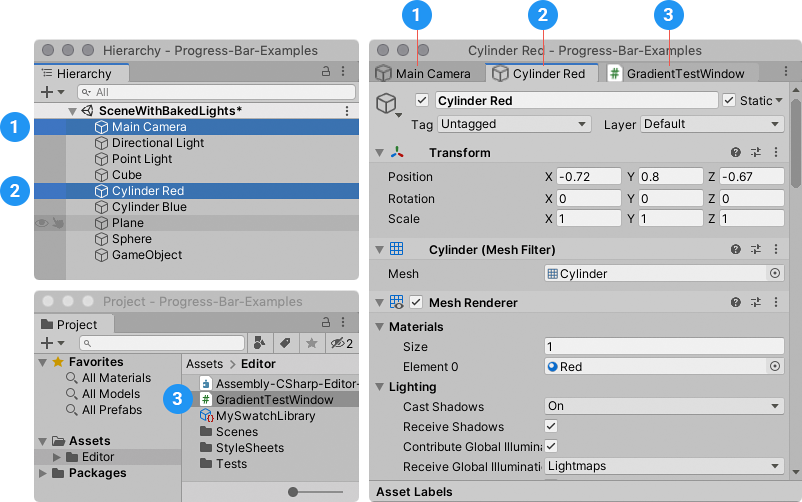Viewport: 802px width, 502px height.
Task: Open the Cast Shadows dropdown
Action: 664,406
